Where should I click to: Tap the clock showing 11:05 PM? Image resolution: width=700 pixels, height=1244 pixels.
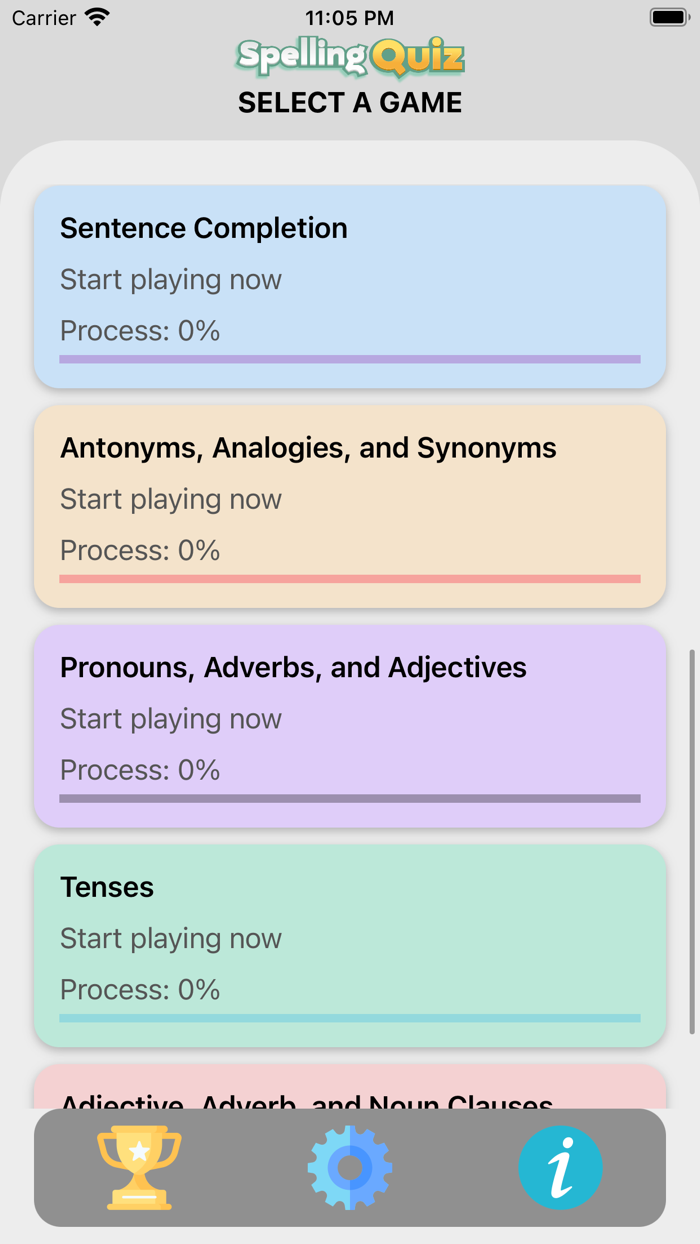coord(350,17)
